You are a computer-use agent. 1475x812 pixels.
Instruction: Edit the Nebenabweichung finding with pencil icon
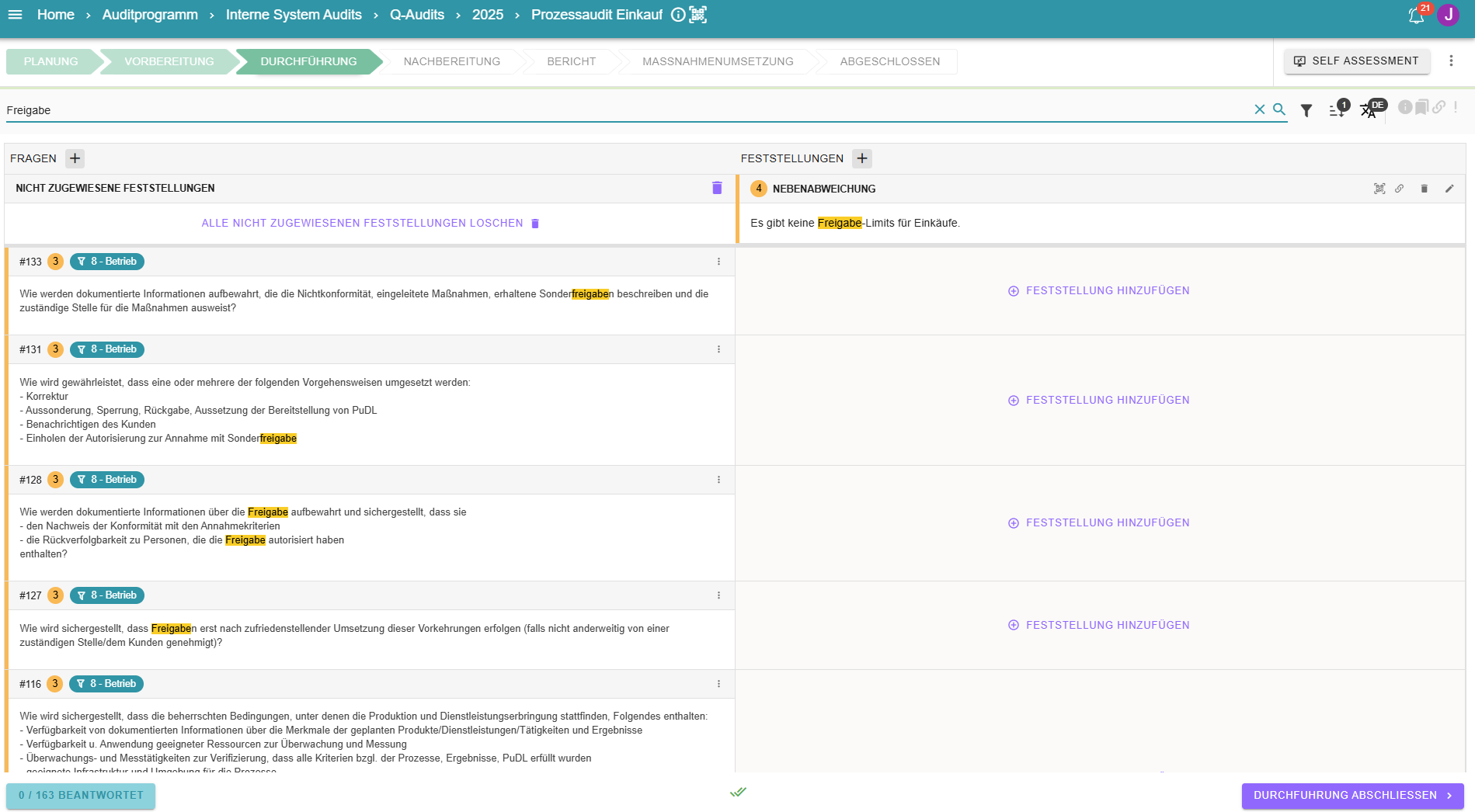1449,189
